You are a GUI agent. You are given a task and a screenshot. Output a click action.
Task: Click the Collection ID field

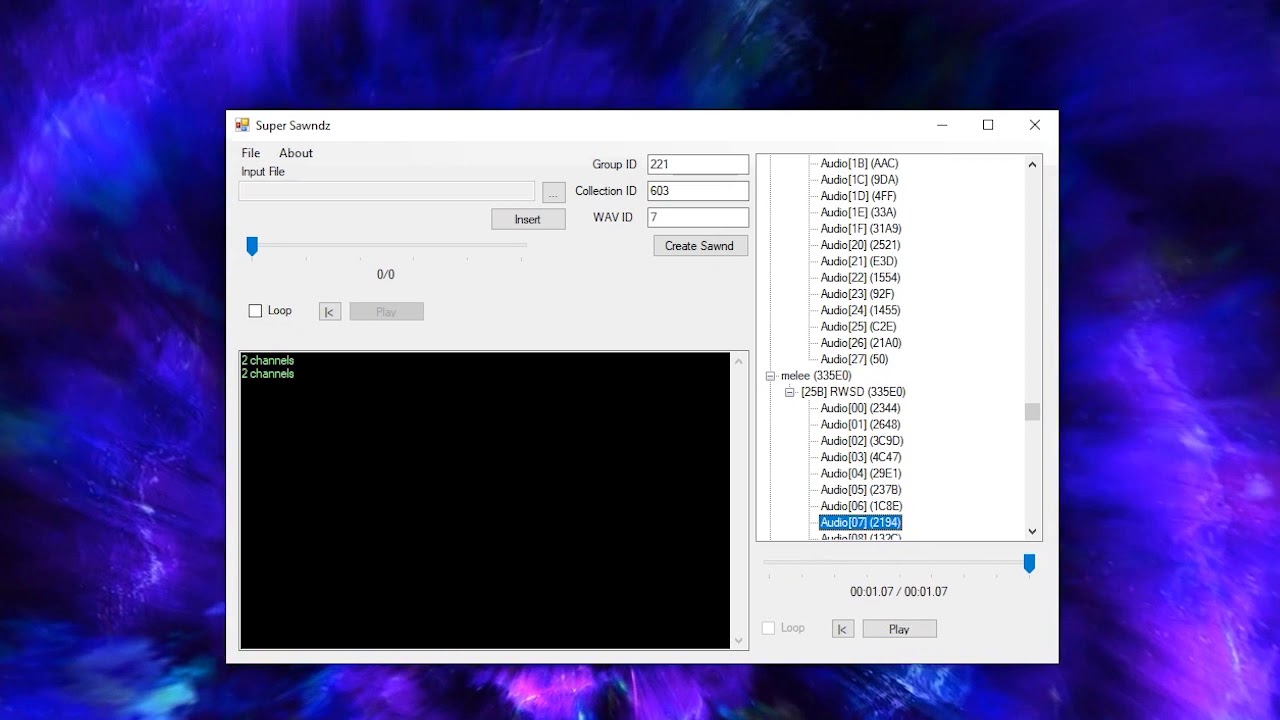point(698,190)
